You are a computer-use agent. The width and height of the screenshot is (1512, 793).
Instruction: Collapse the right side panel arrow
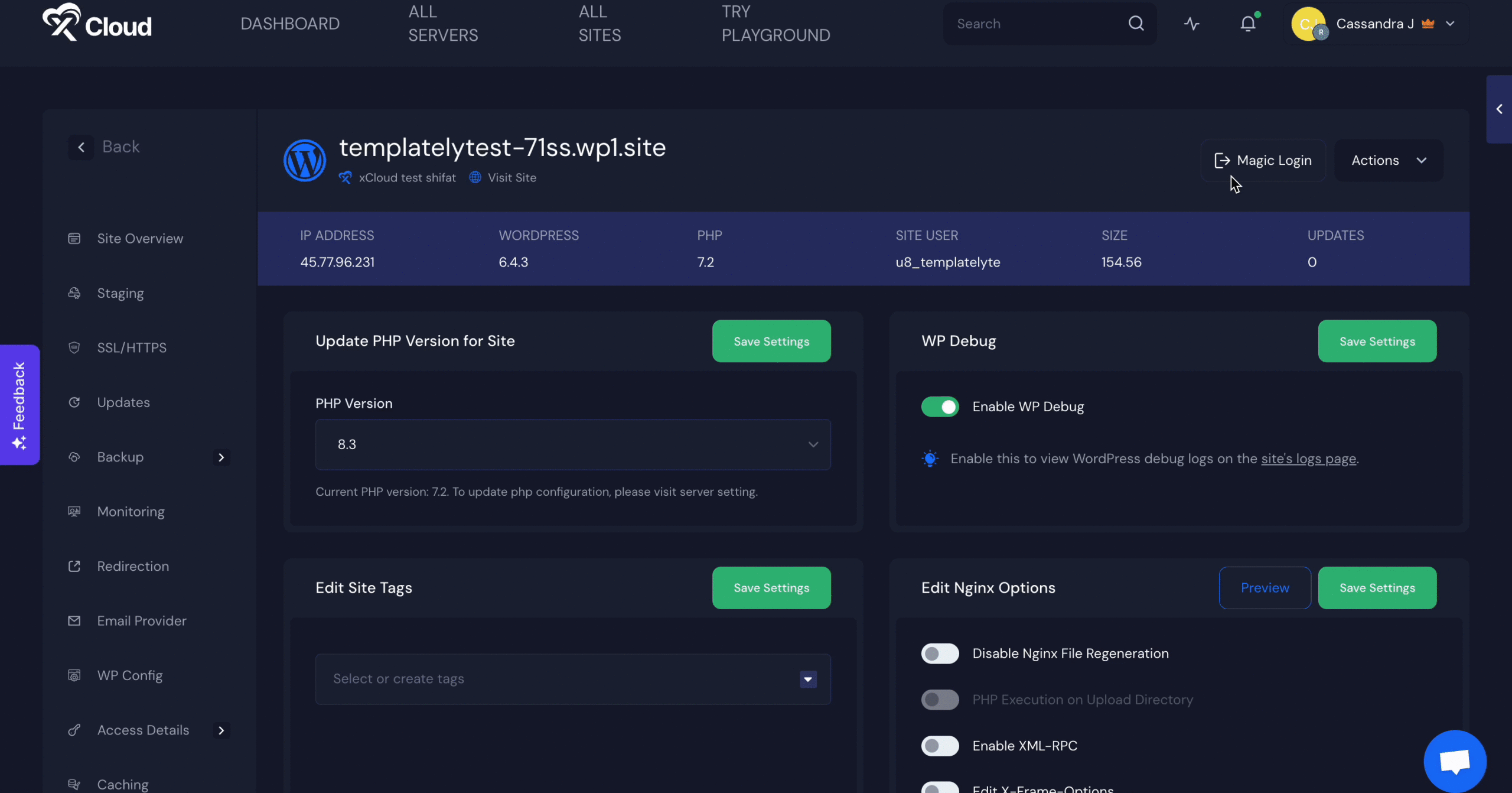pyautogui.click(x=1499, y=109)
